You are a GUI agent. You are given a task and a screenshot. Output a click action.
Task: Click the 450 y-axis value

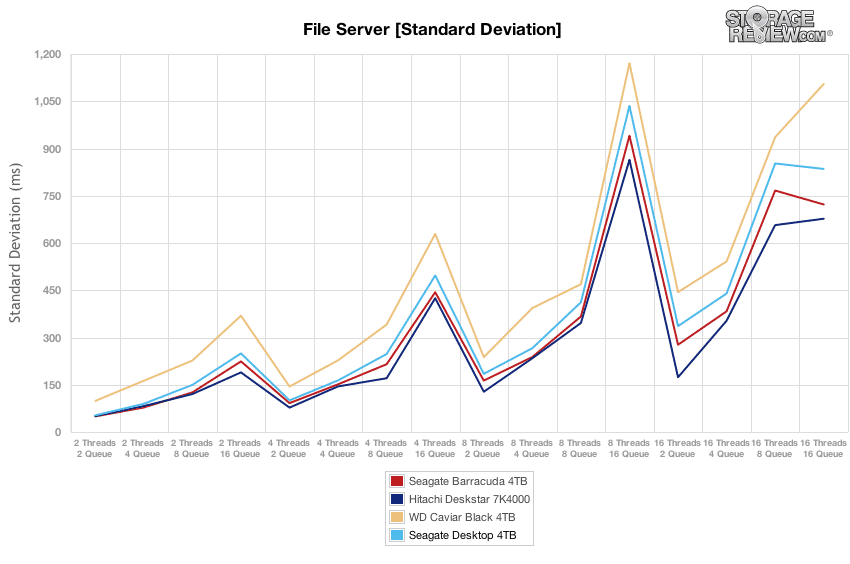tap(53, 291)
